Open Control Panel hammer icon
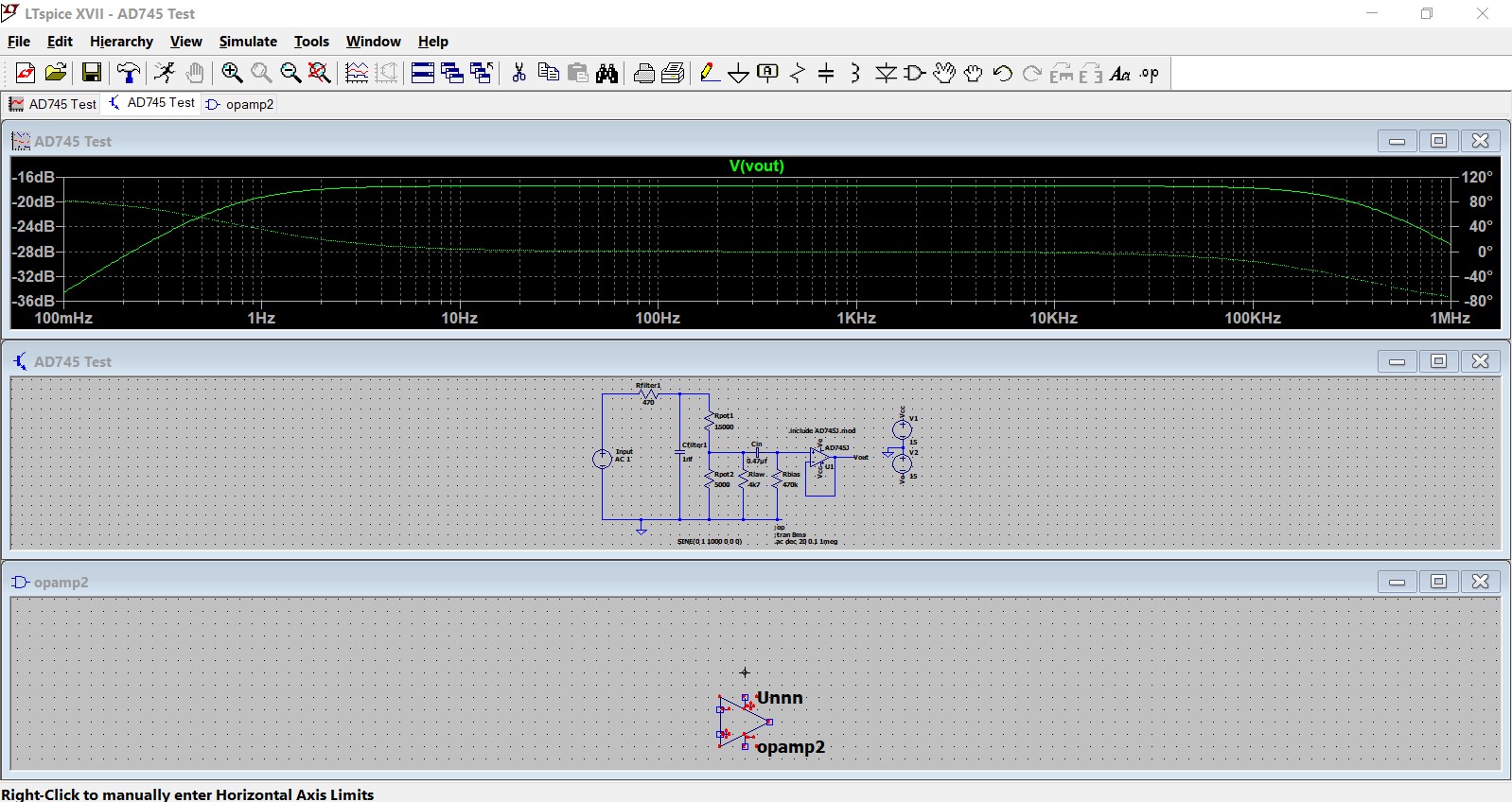Image resolution: width=1512 pixels, height=802 pixels. [129, 73]
